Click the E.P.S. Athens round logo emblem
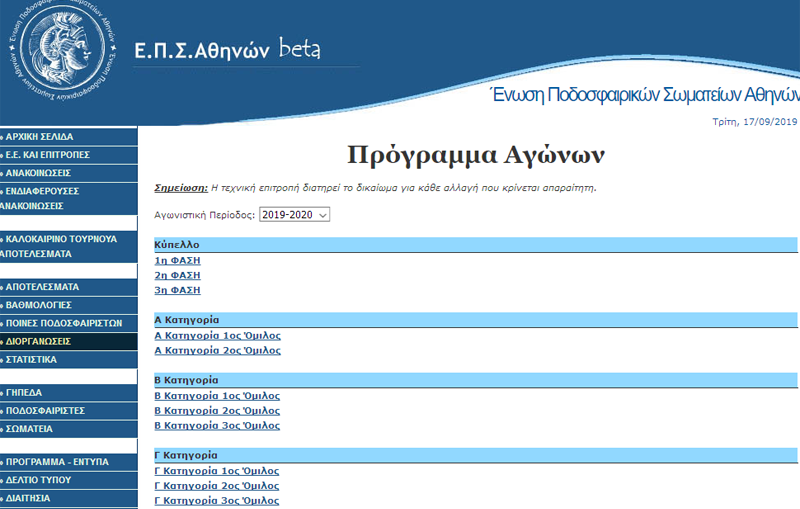This screenshot has width=800, height=509. click(62, 51)
